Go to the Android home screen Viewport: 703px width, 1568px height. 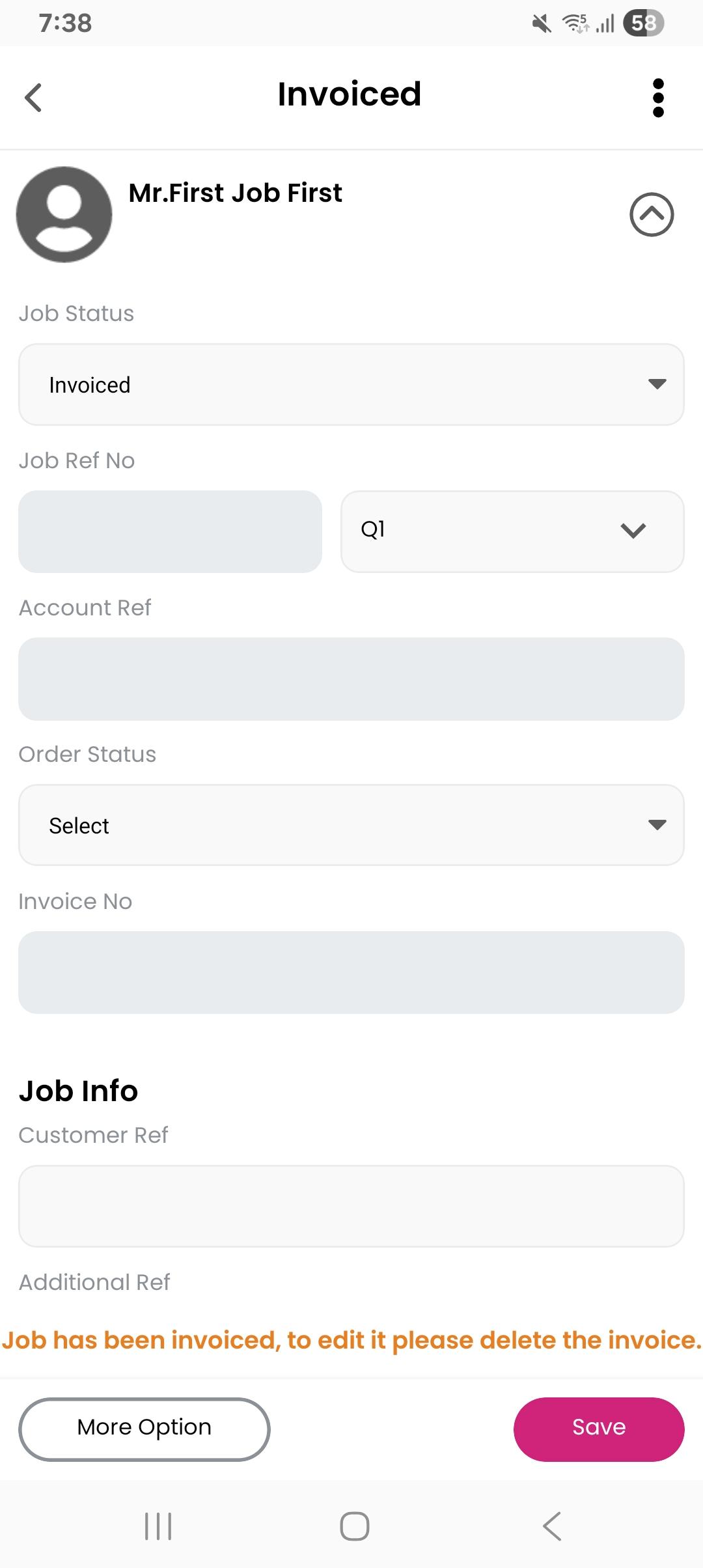[x=354, y=1526]
